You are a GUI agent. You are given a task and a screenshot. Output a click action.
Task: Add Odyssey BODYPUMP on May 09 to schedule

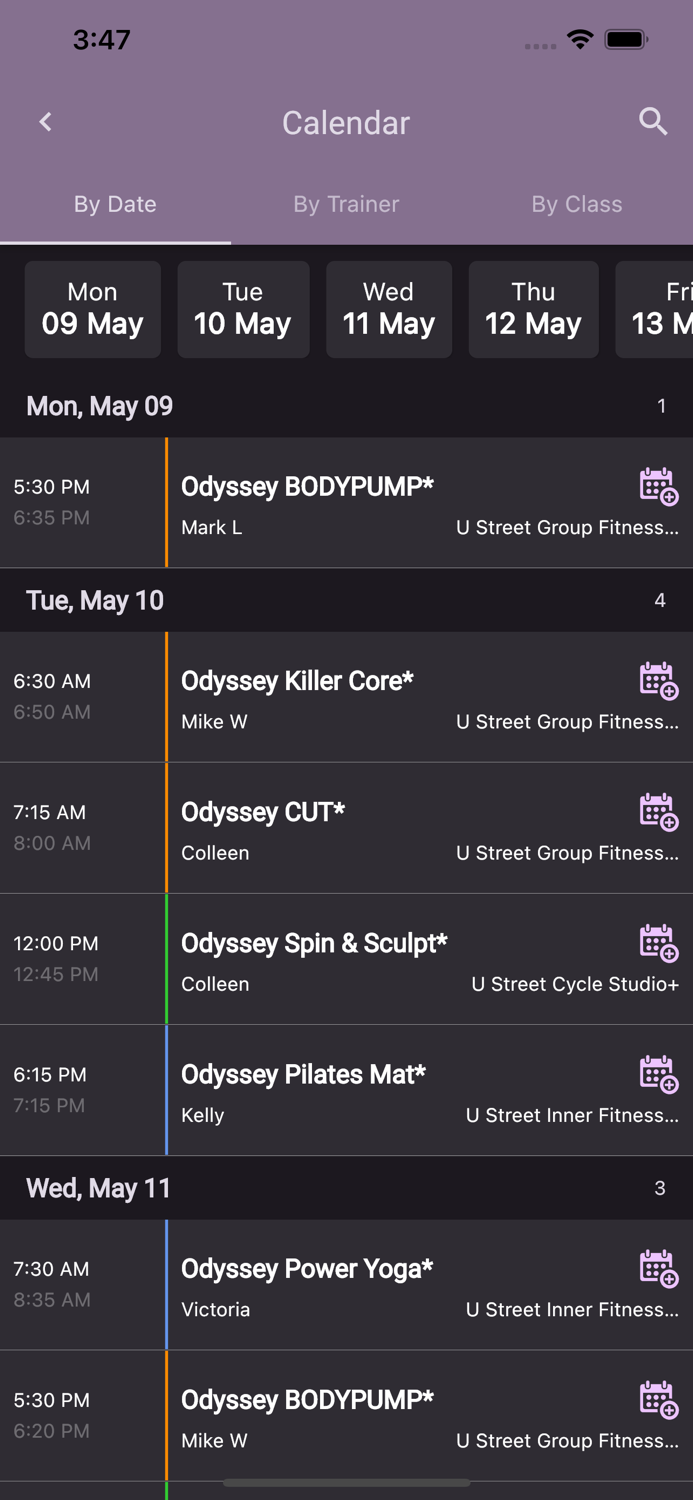click(657, 487)
